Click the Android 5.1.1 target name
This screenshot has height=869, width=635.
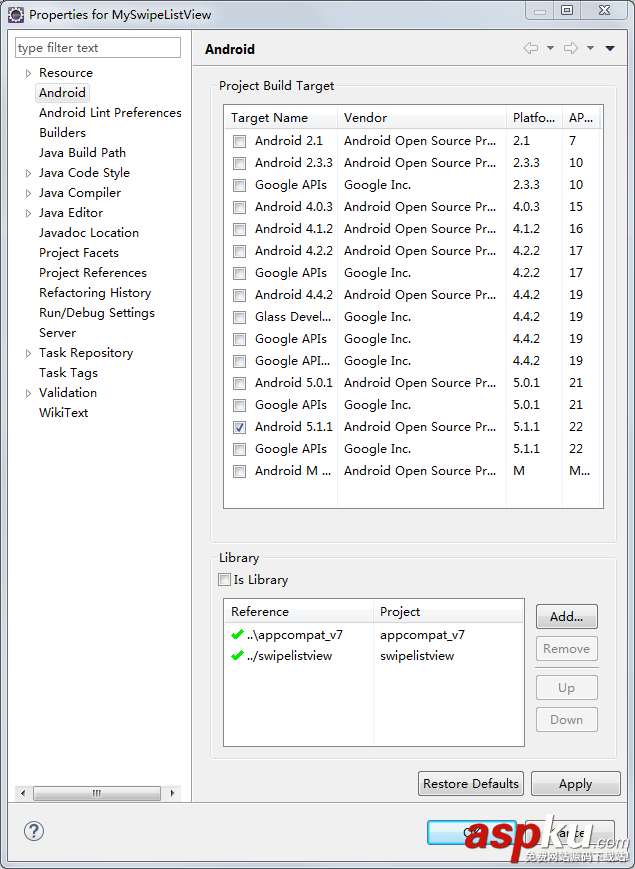294,427
